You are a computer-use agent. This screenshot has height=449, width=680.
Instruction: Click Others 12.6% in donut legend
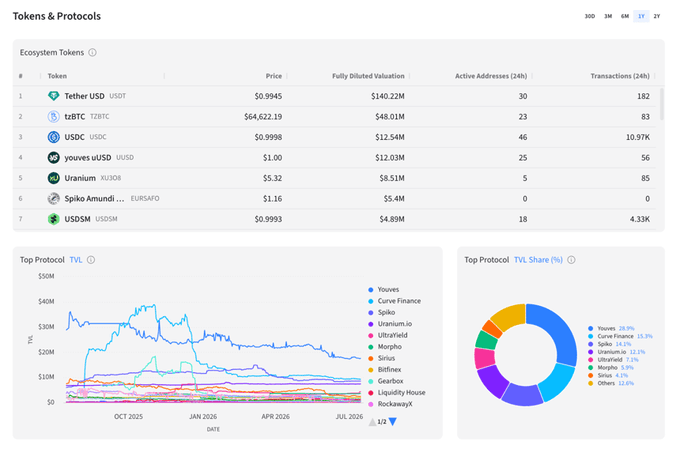pos(611,383)
